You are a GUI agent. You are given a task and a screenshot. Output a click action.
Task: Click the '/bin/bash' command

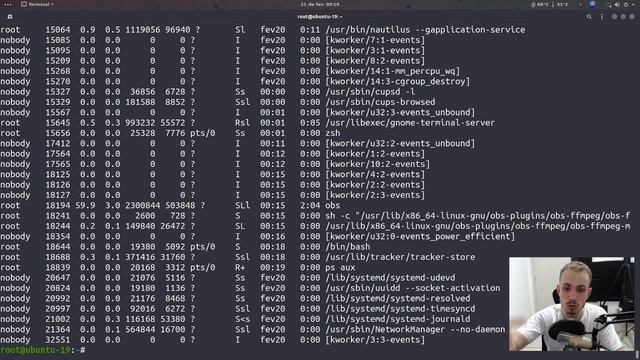pyautogui.click(x=348, y=247)
